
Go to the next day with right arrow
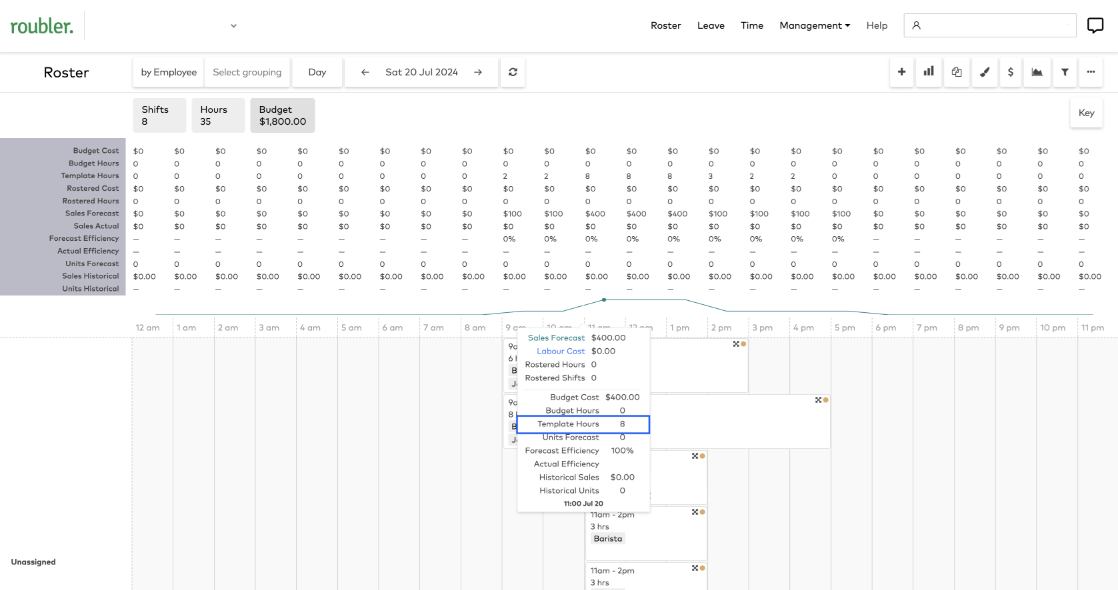(x=478, y=72)
